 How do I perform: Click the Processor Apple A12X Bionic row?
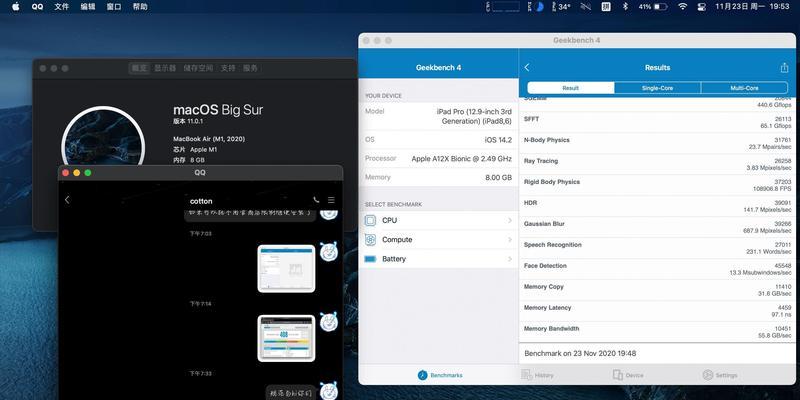pyautogui.click(x=438, y=159)
